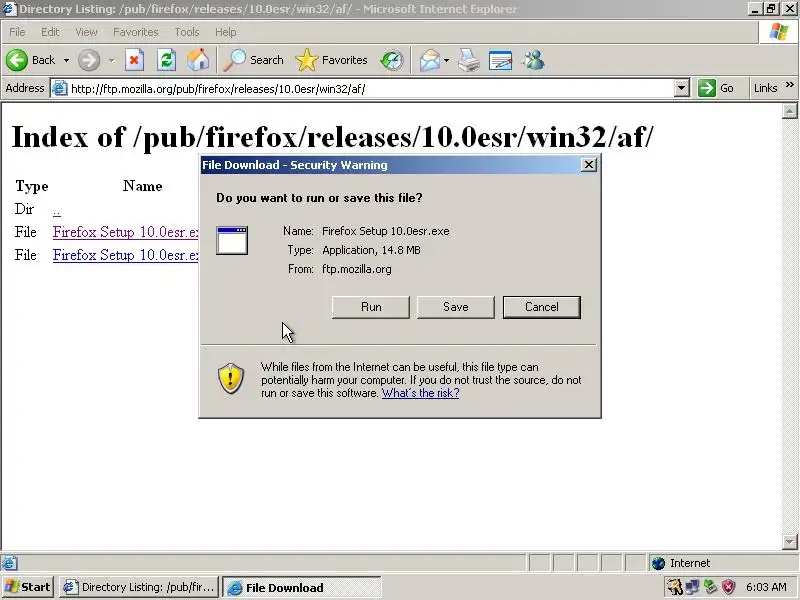
Task: Restore down the Internet Explorer window
Action: click(771, 9)
